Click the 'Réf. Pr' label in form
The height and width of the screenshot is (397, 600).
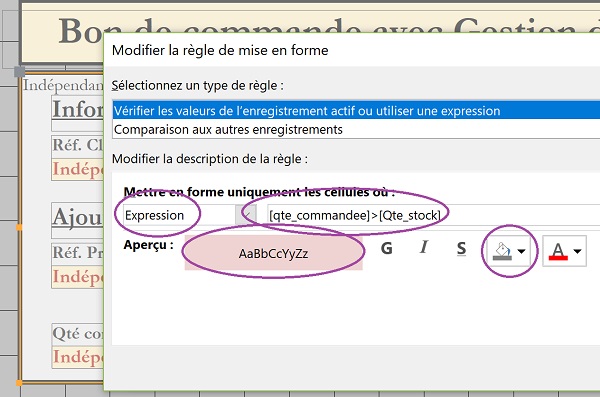pyautogui.click(x=78, y=253)
